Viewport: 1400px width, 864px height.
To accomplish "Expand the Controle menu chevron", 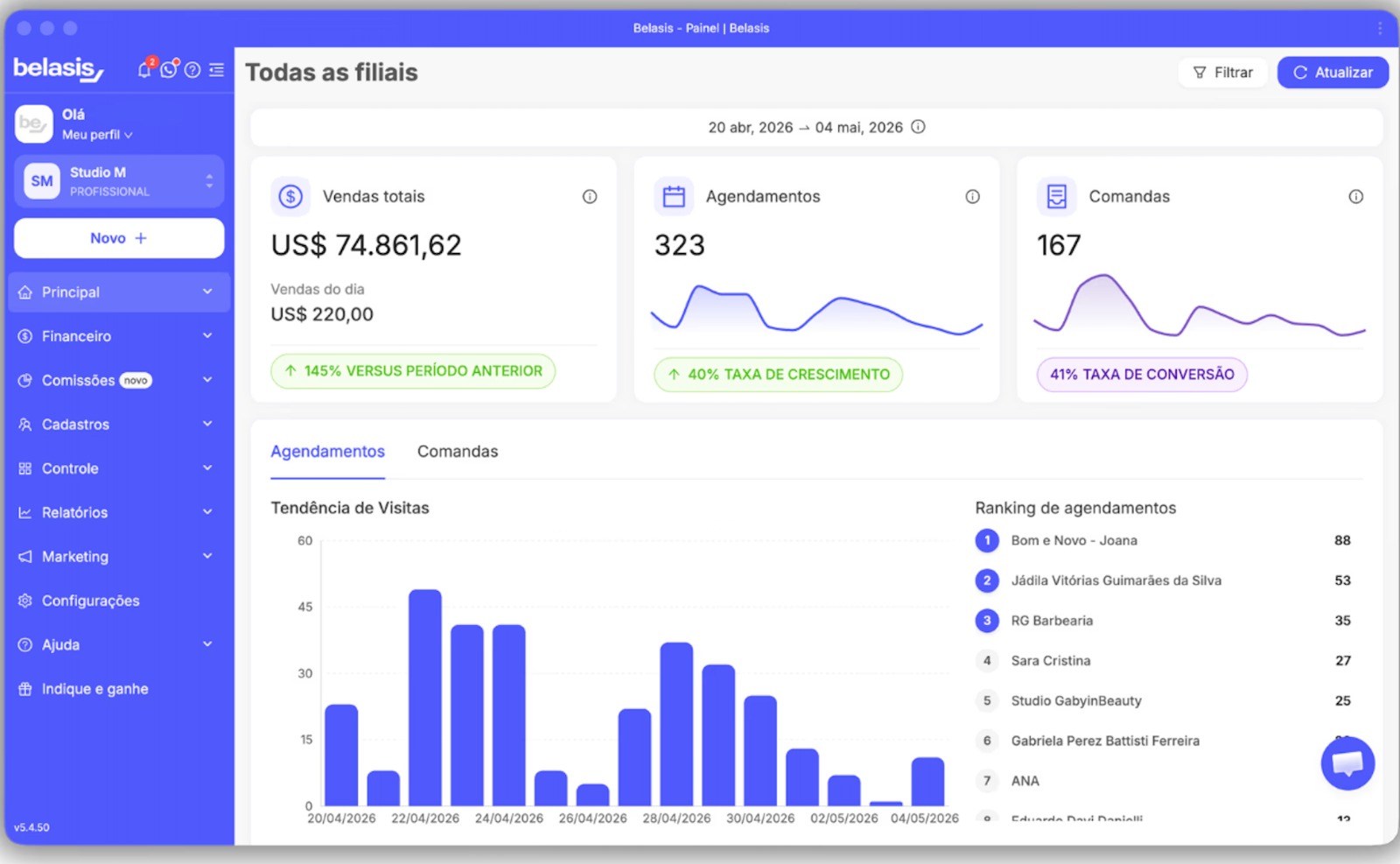I will (207, 467).
